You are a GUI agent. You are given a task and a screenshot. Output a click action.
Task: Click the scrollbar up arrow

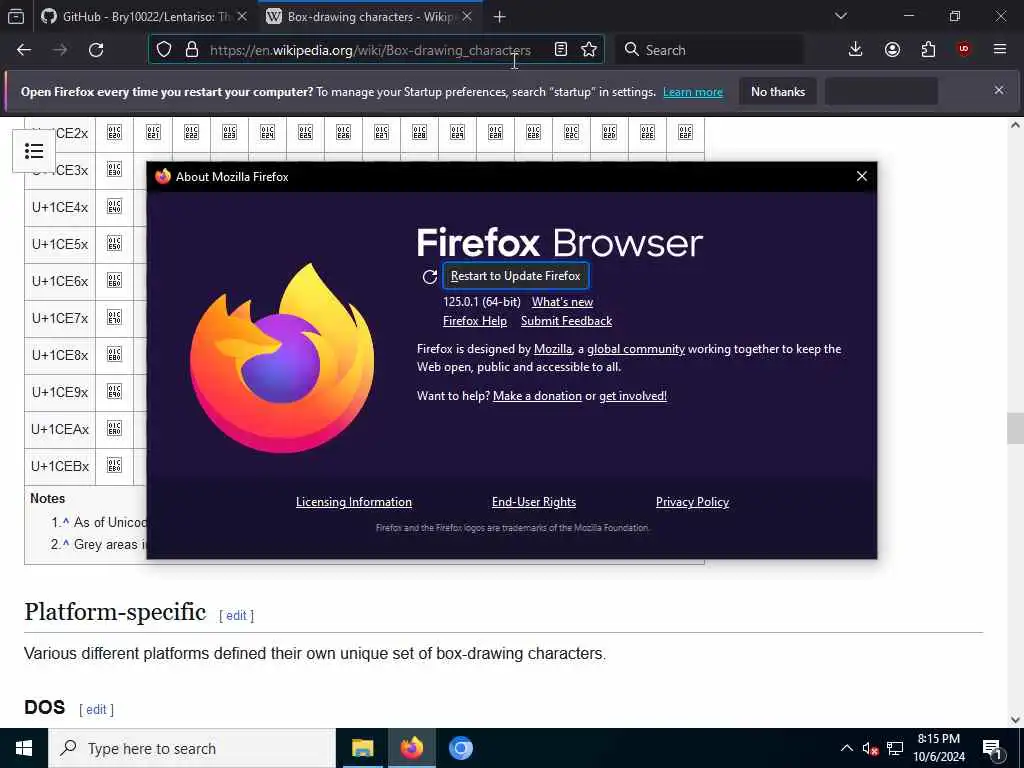pyautogui.click(x=1015, y=125)
